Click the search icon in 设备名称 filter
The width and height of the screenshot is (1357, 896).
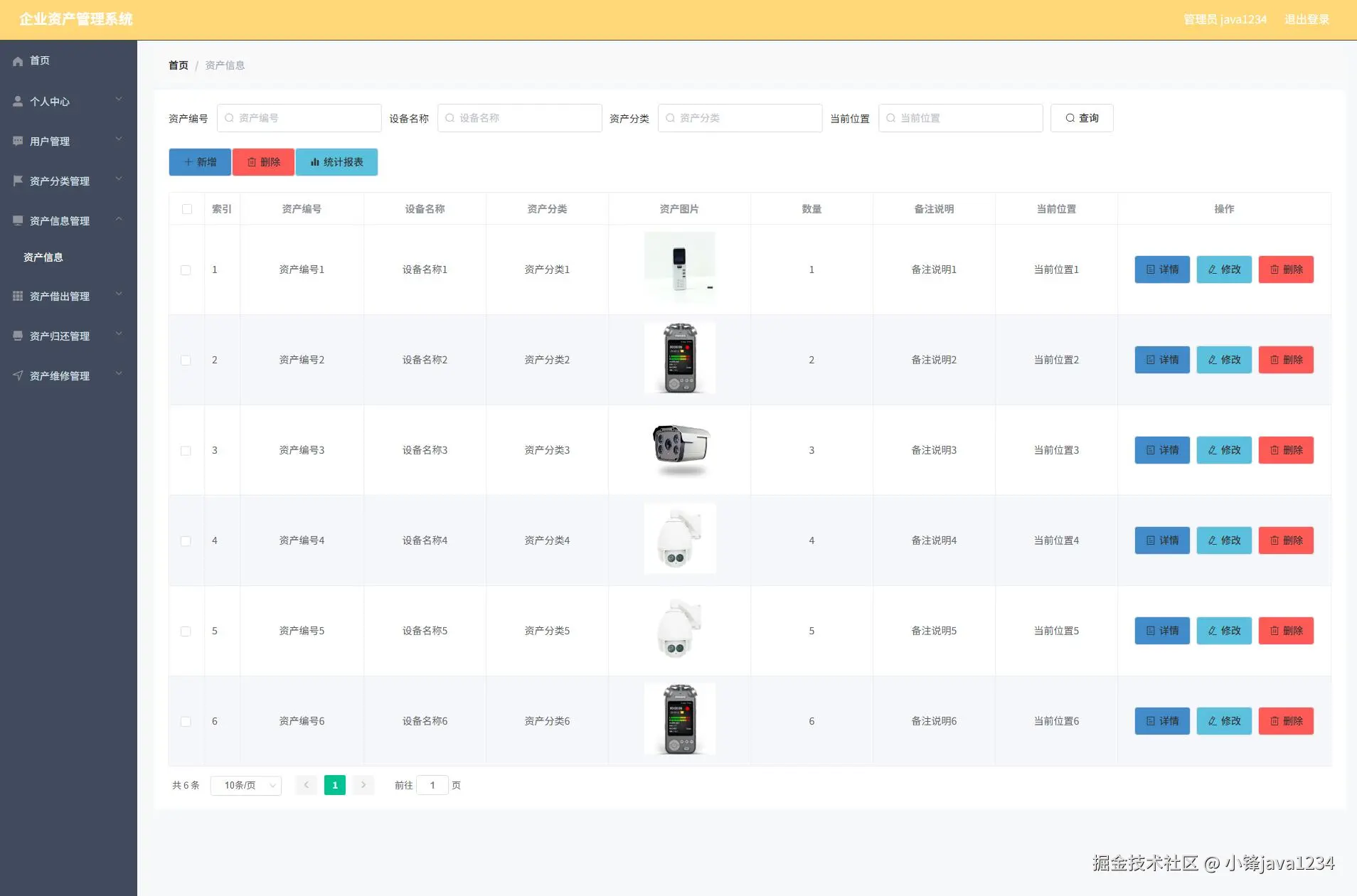coord(449,118)
